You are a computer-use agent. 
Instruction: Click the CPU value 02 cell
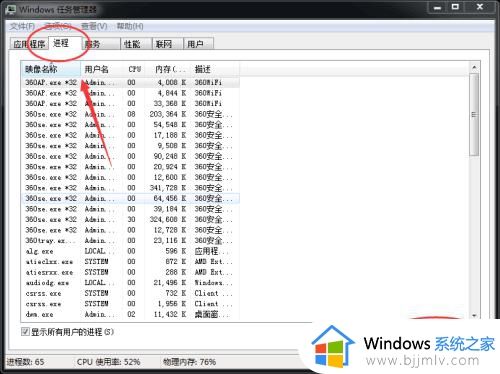[131, 314]
